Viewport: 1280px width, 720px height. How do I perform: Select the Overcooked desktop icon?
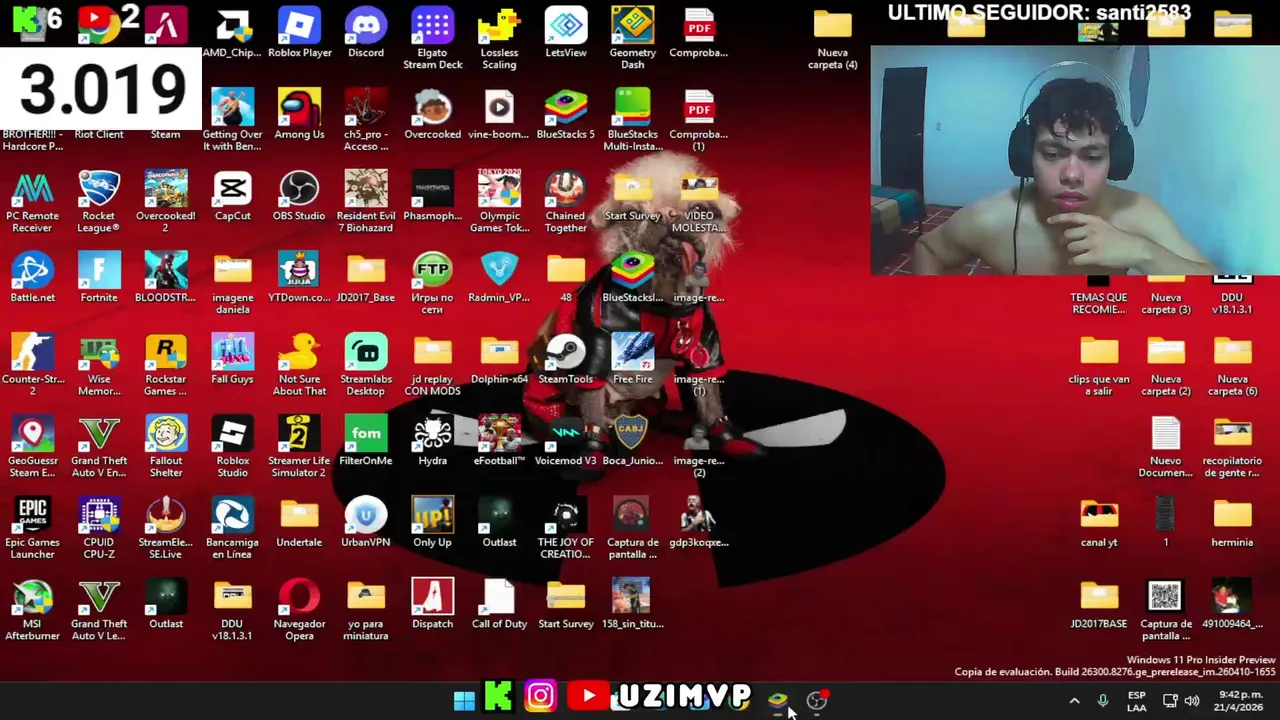pos(432,115)
